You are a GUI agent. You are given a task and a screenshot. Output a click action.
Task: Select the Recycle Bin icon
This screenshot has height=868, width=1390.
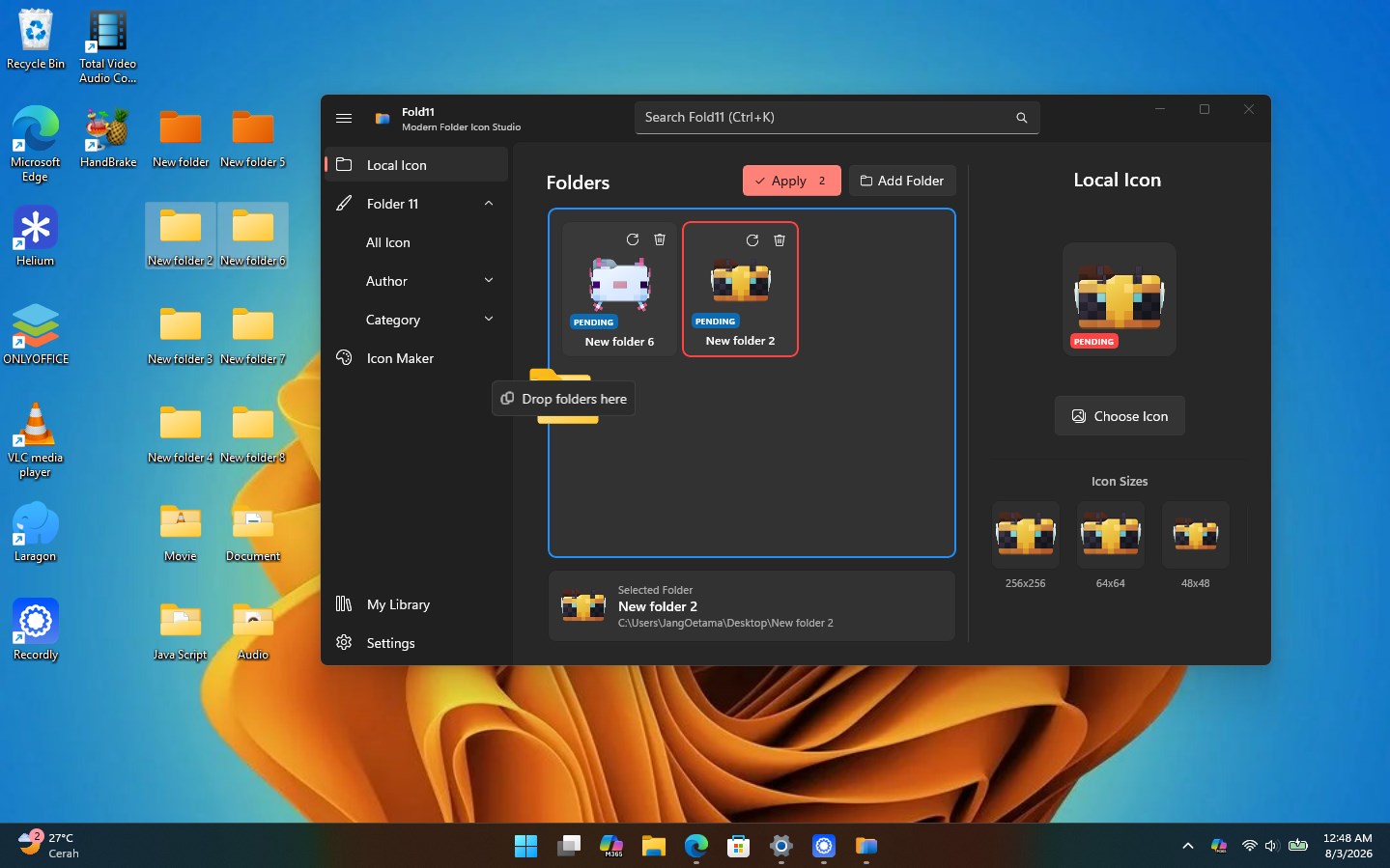pos(36,40)
